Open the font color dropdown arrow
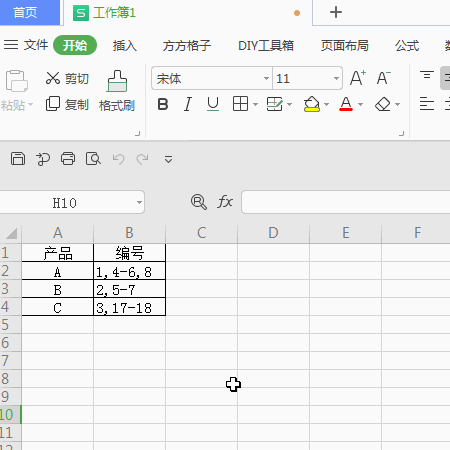 [360, 105]
